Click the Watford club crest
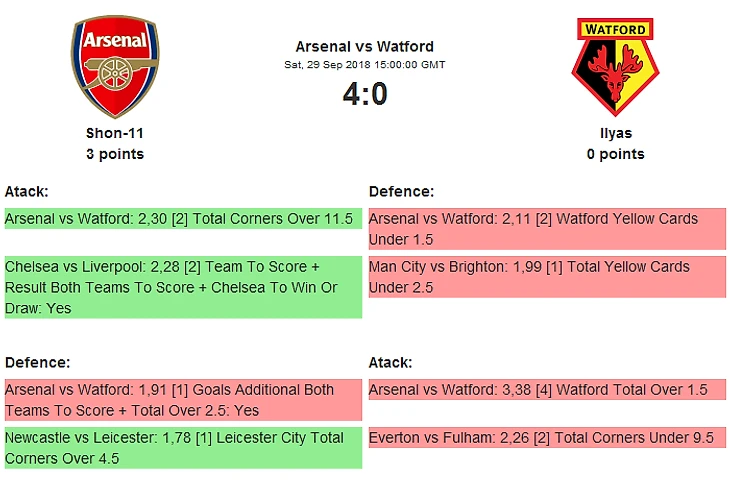Viewport: 730px width, 480px height. (615, 66)
